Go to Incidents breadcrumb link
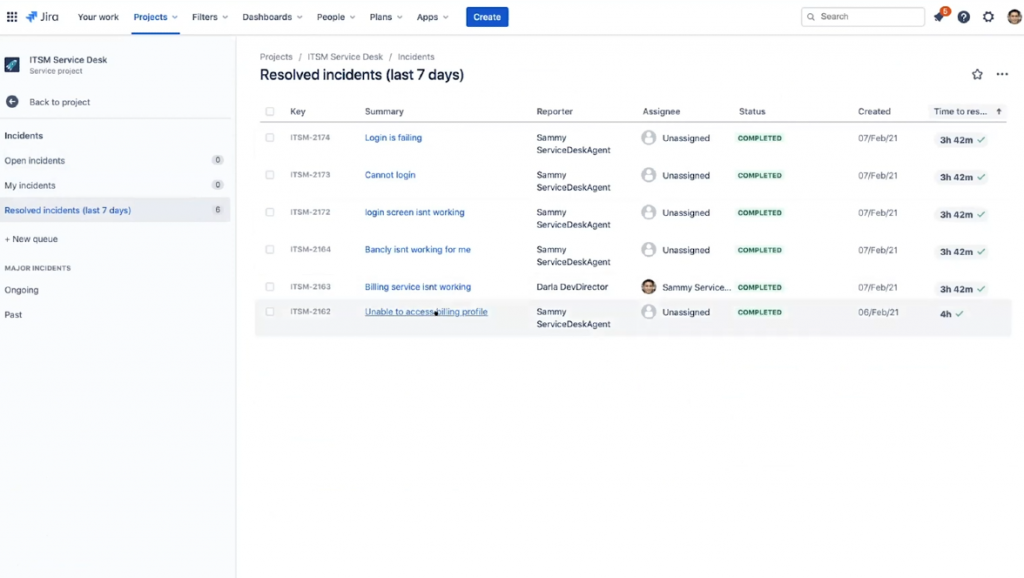Screen dimensions: 1024x578 pos(416,57)
